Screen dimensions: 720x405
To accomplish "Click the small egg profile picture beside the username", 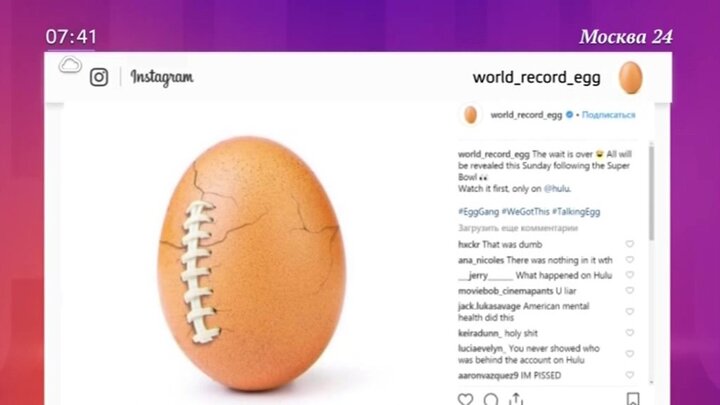I will [x=471, y=115].
